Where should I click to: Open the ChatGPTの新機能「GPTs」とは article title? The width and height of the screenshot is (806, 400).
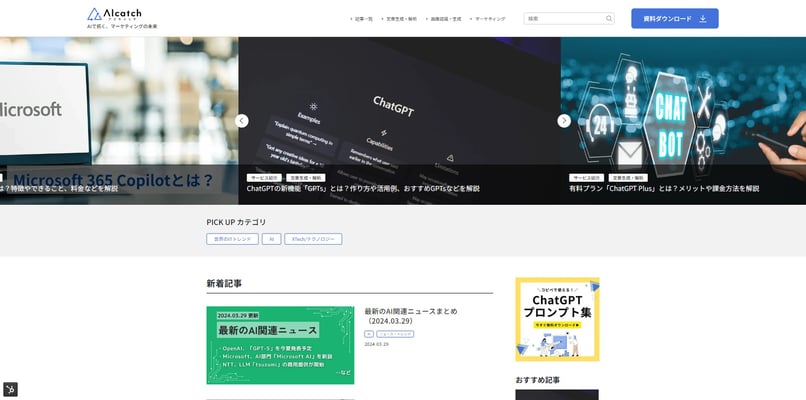point(363,189)
